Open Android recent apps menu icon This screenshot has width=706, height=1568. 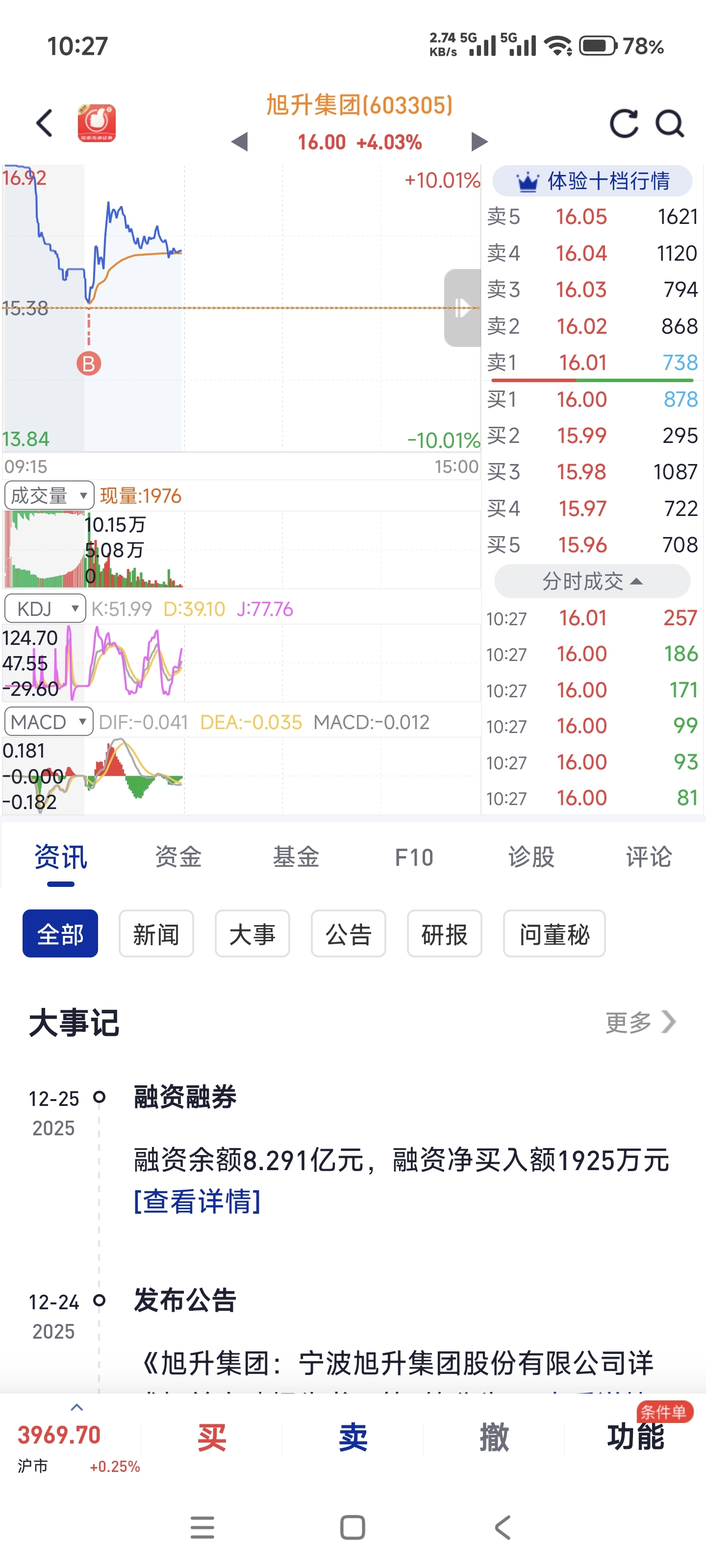tap(202, 1527)
